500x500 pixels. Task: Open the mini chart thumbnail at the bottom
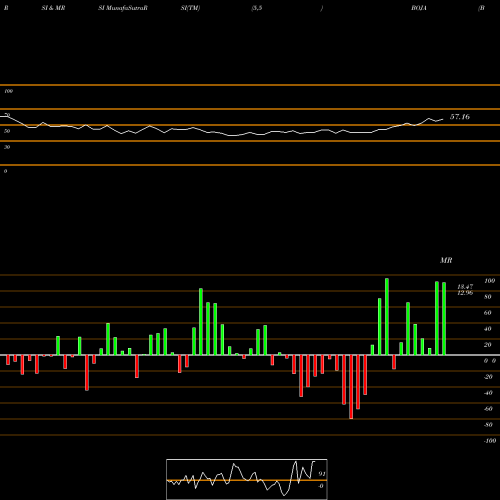coord(247,479)
